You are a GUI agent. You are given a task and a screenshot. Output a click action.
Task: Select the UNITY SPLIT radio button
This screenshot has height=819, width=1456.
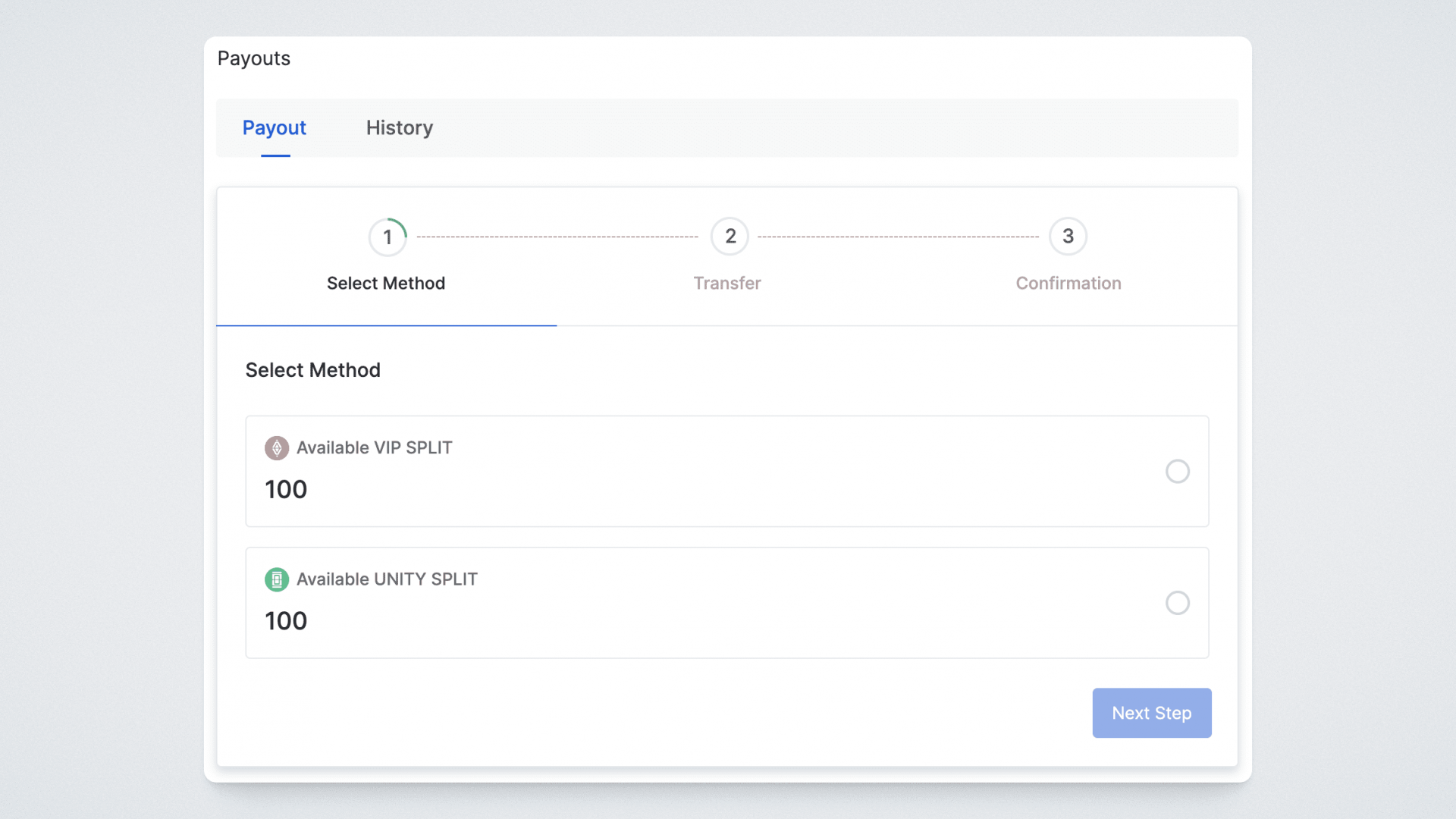click(x=1177, y=603)
